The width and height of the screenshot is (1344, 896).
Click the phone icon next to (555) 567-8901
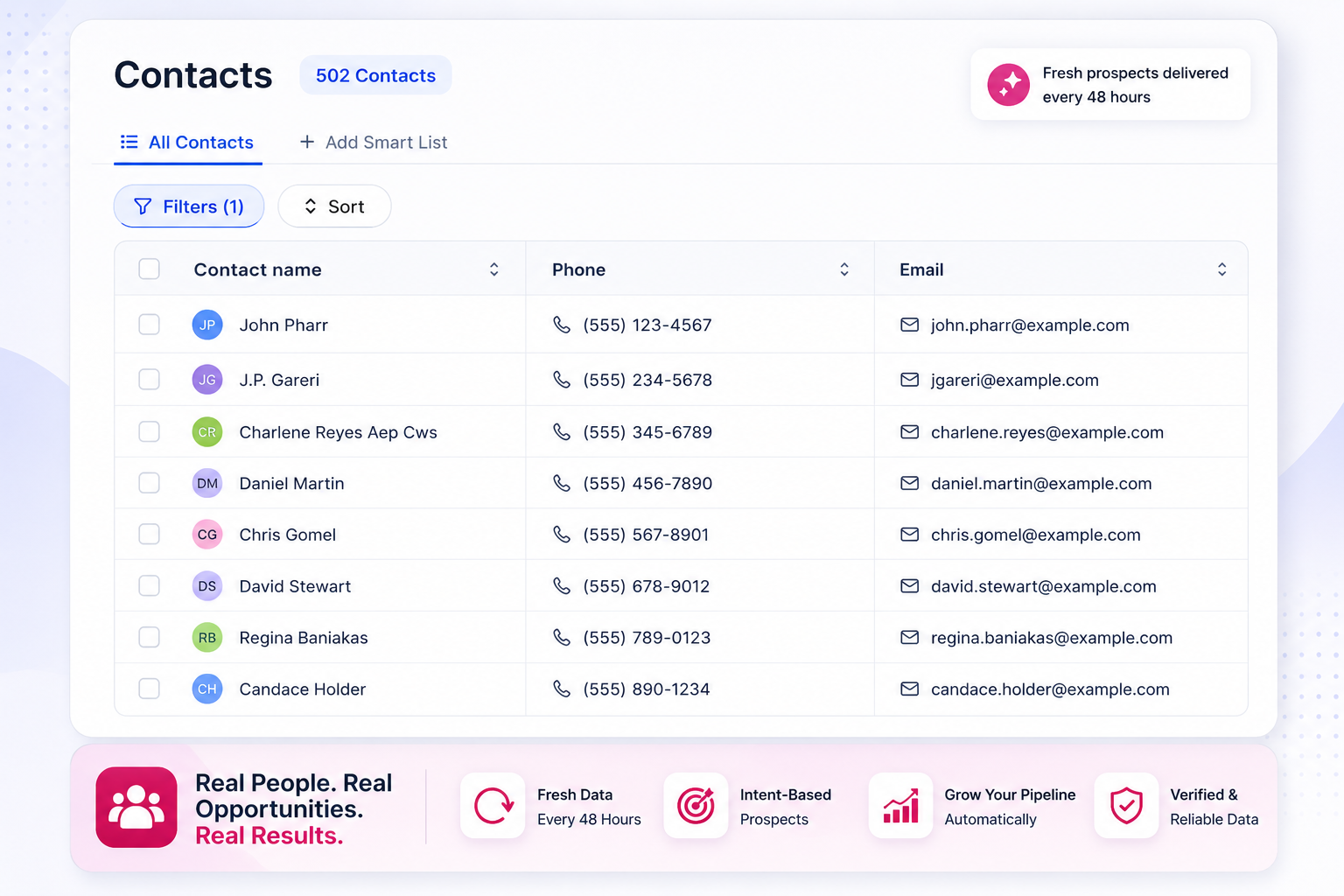coord(562,535)
